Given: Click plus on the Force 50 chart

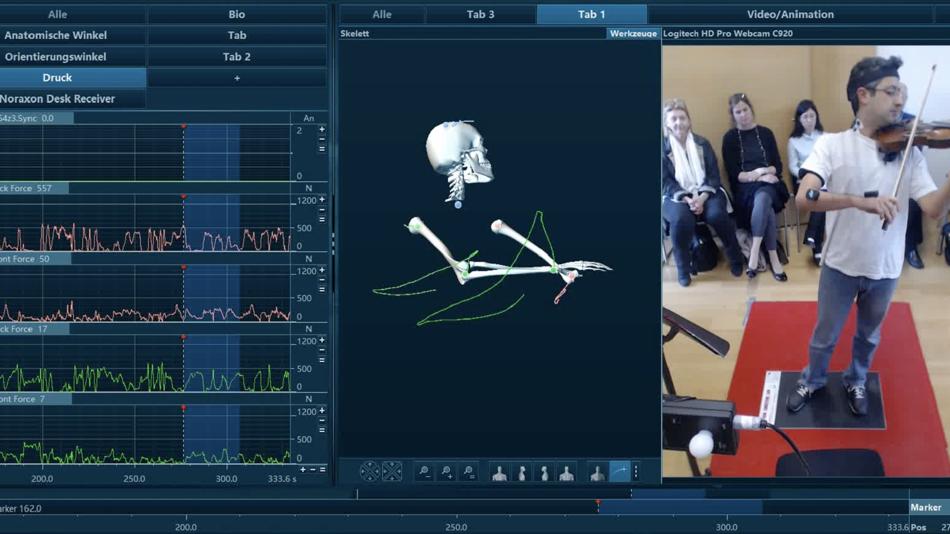Looking at the screenshot, I should (322, 270).
